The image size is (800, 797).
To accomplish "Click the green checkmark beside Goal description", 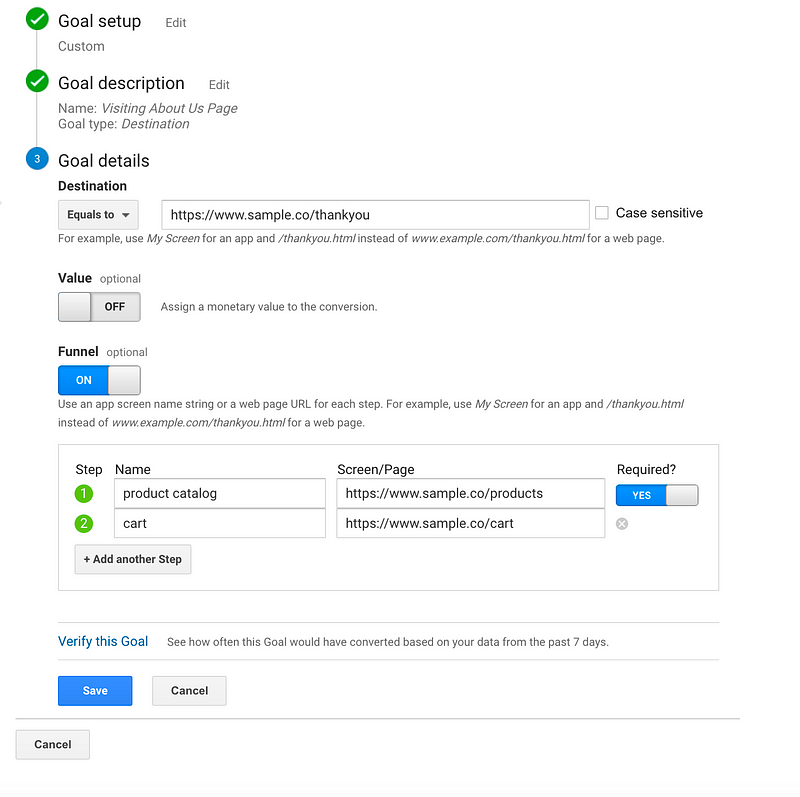I will tap(37, 81).
